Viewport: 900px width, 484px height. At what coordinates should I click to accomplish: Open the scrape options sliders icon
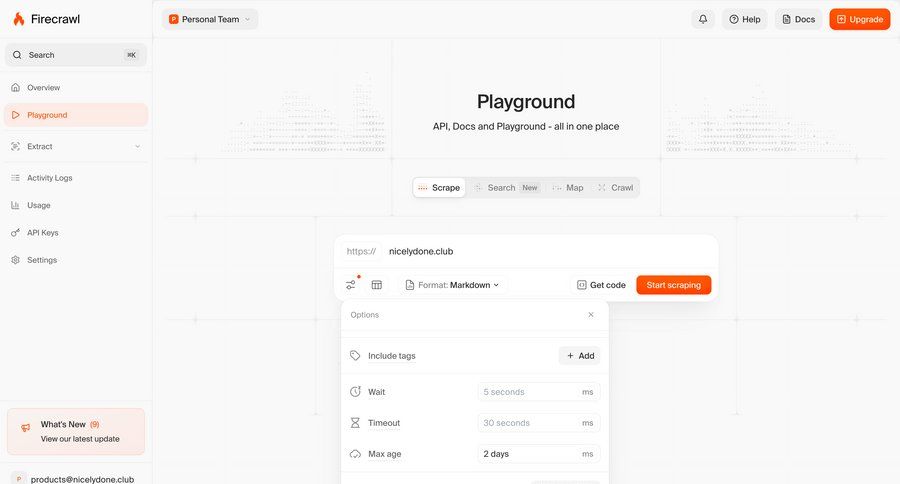click(351, 285)
